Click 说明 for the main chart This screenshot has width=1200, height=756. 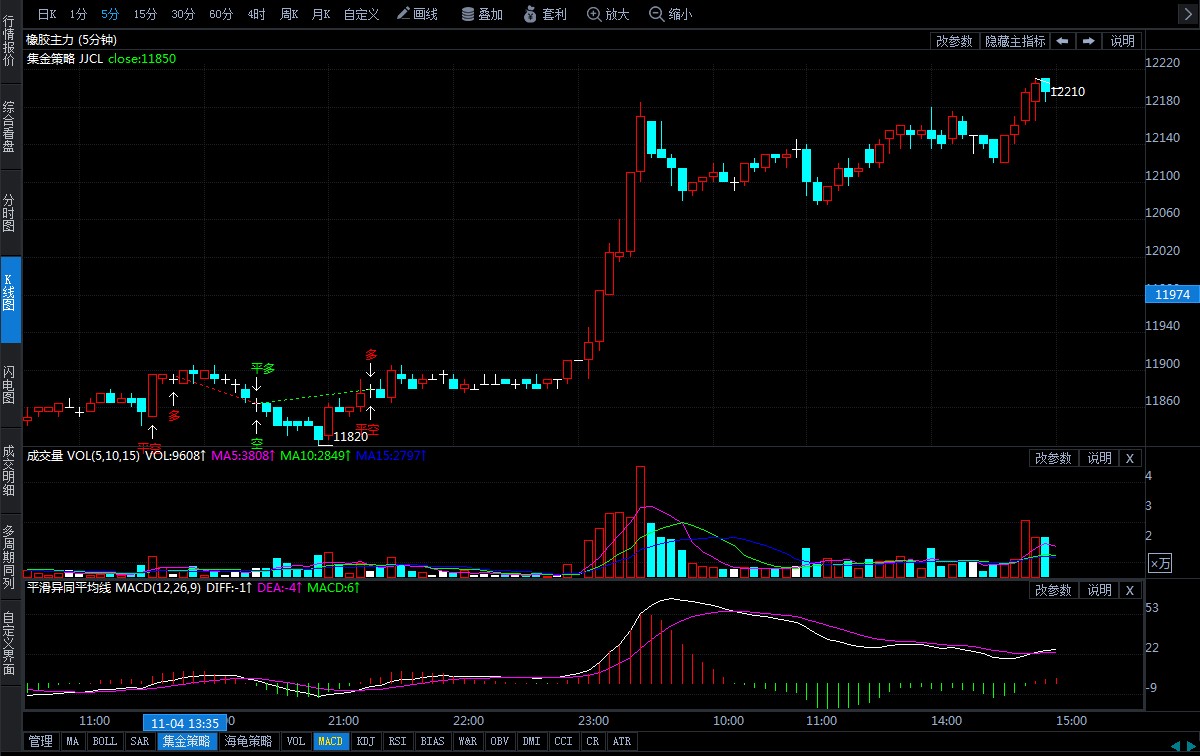pyautogui.click(x=1122, y=41)
